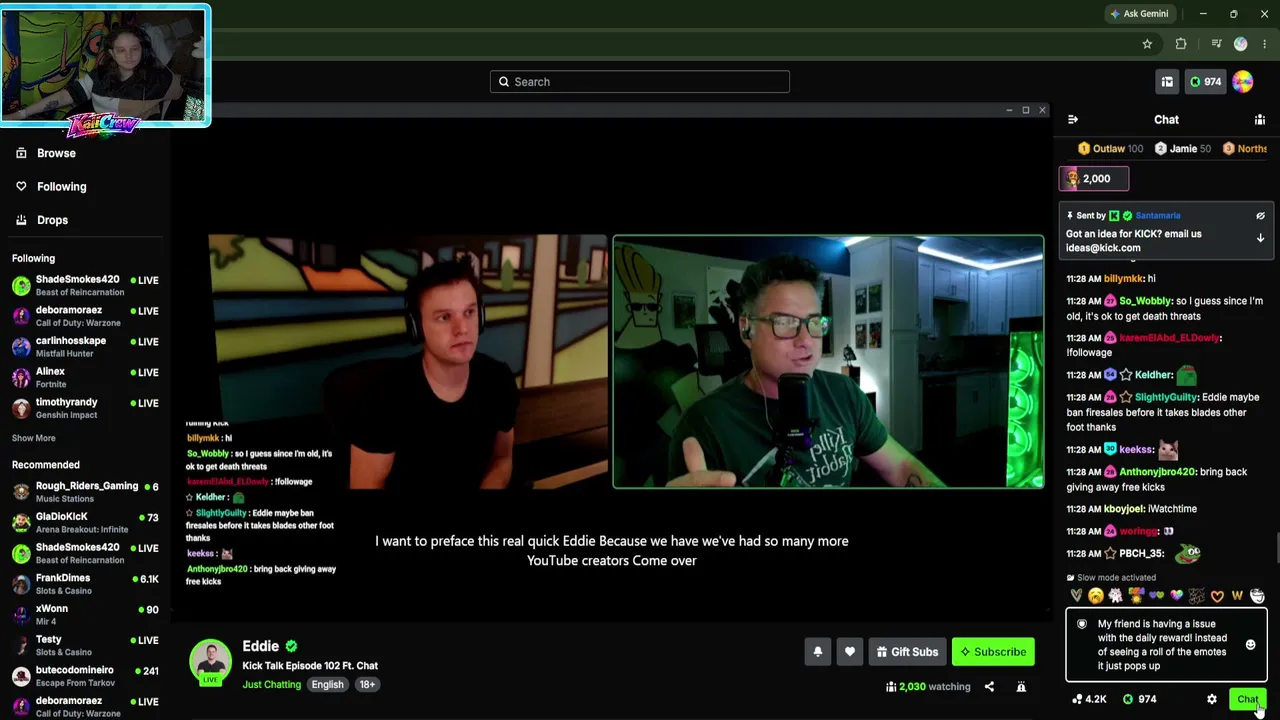Follow Eddie with the heart button

pyautogui.click(x=850, y=652)
